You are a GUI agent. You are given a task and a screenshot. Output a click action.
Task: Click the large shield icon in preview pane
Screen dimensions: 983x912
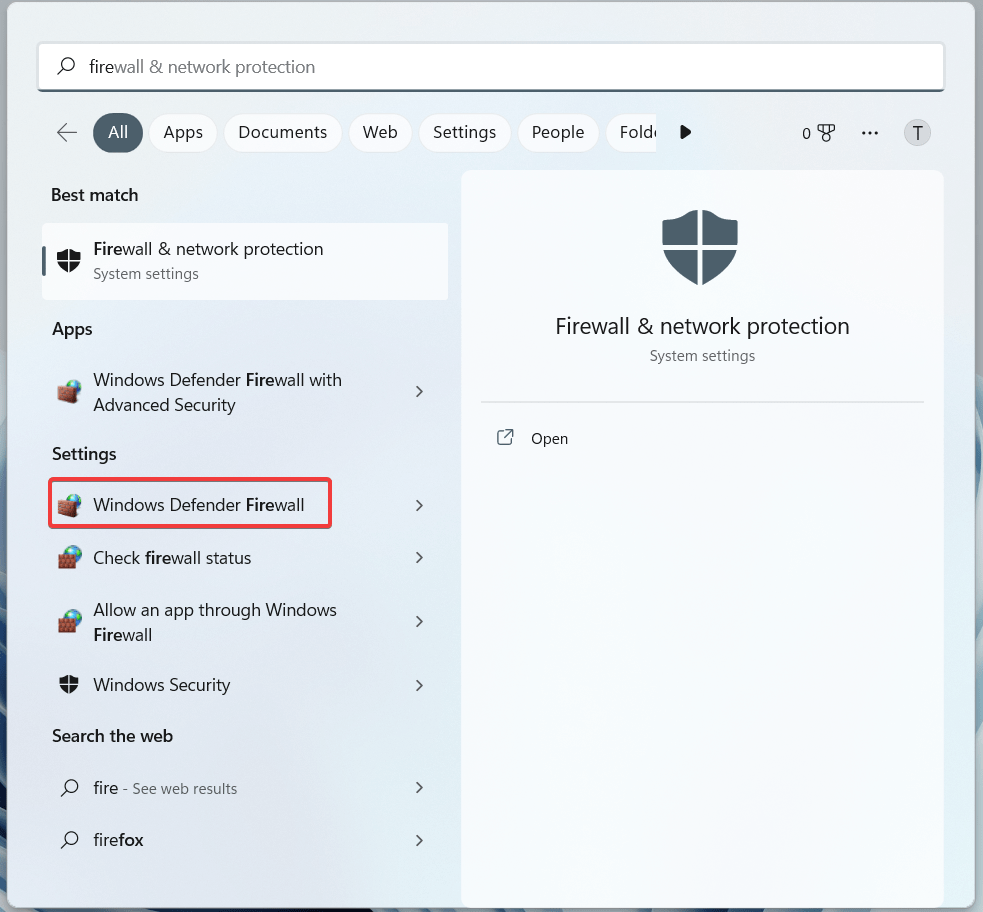pos(700,247)
